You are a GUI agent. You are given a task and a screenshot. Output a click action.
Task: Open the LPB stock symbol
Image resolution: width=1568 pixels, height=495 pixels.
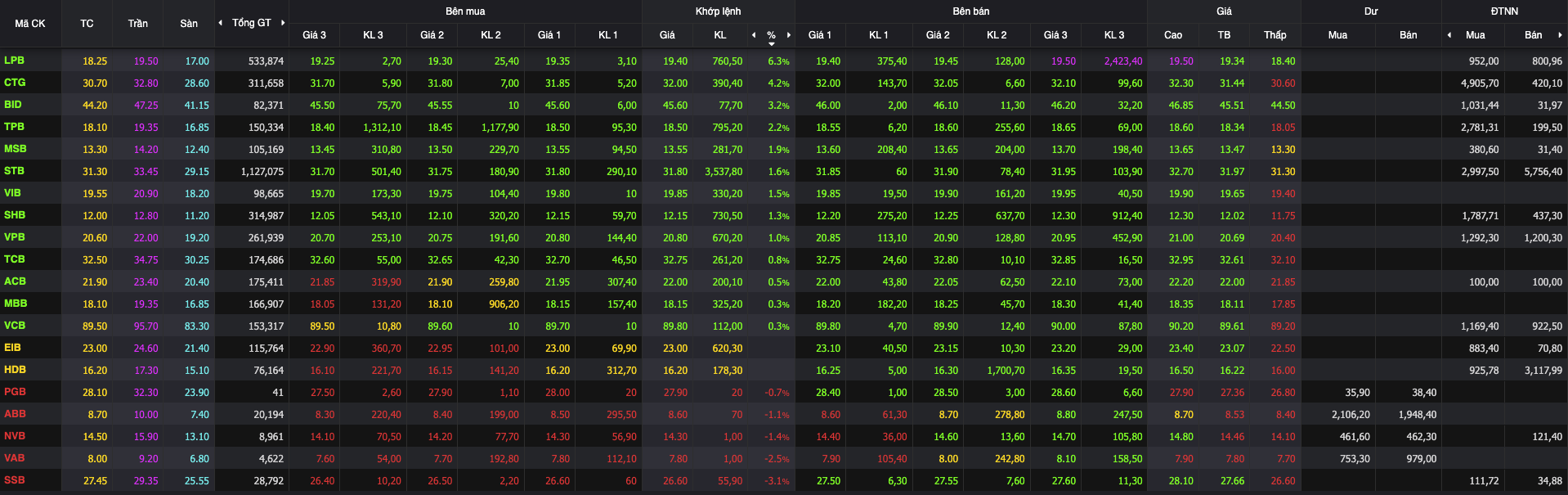14,61
